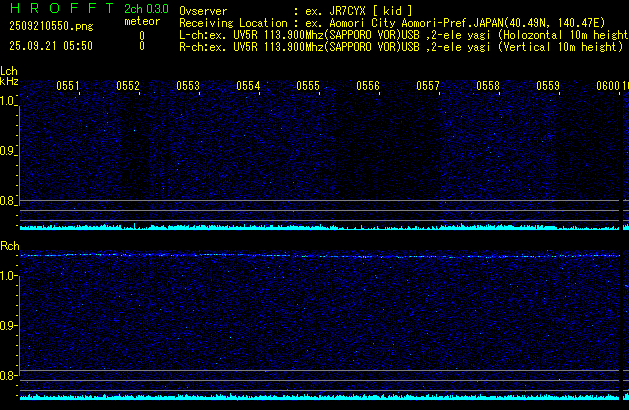Screen dimensions: 629x410
Task: Select the 0557 time marker
Action: pyautogui.click(x=428, y=87)
